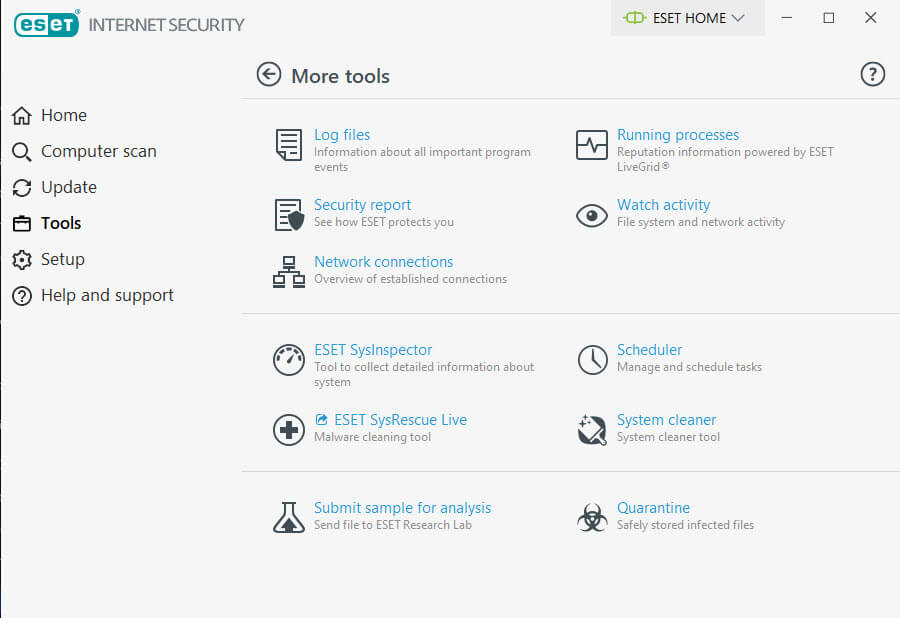The width and height of the screenshot is (900, 618).
Task: Click the Network connections computers icon
Action: [289, 272]
